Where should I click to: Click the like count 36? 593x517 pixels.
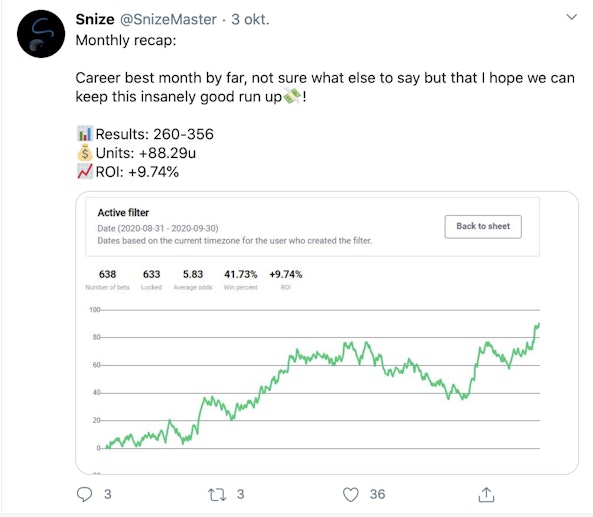pyautogui.click(x=377, y=494)
